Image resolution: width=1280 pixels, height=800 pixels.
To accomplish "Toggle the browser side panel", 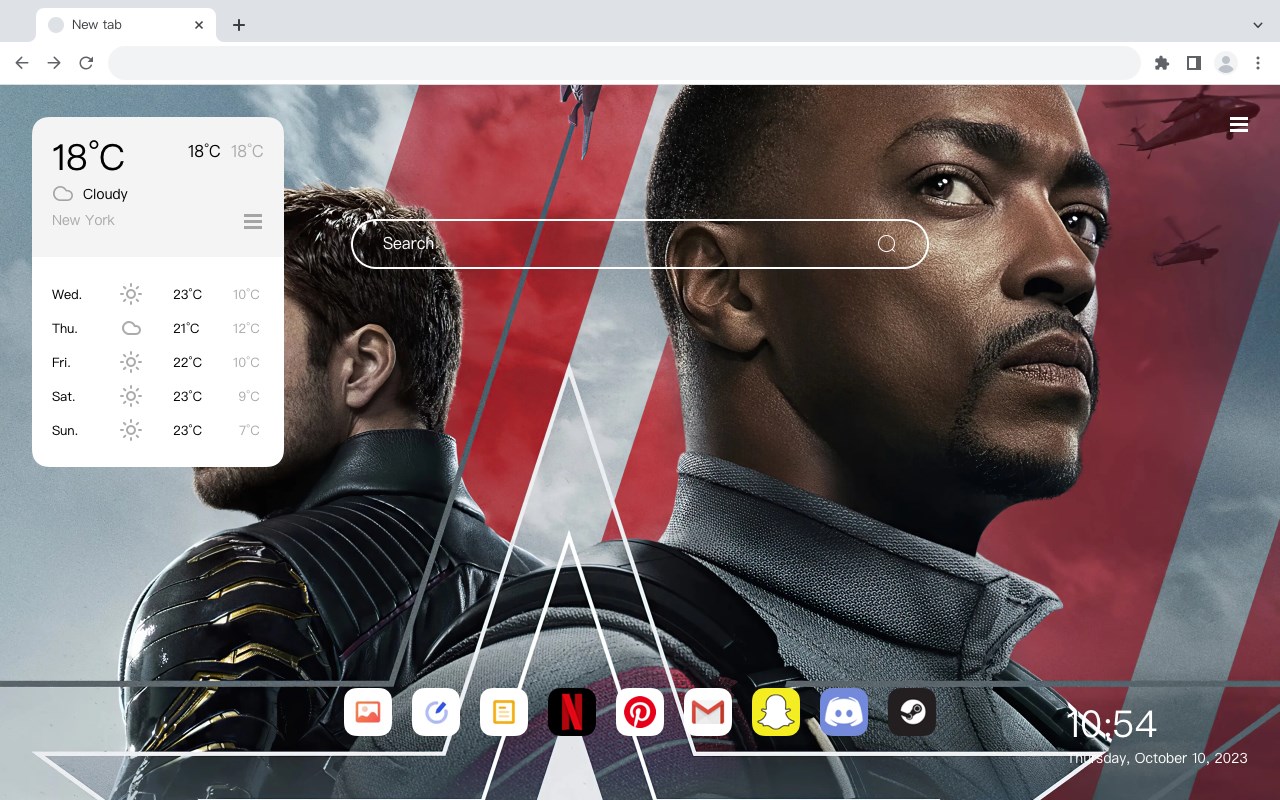I will coord(1193,63).
